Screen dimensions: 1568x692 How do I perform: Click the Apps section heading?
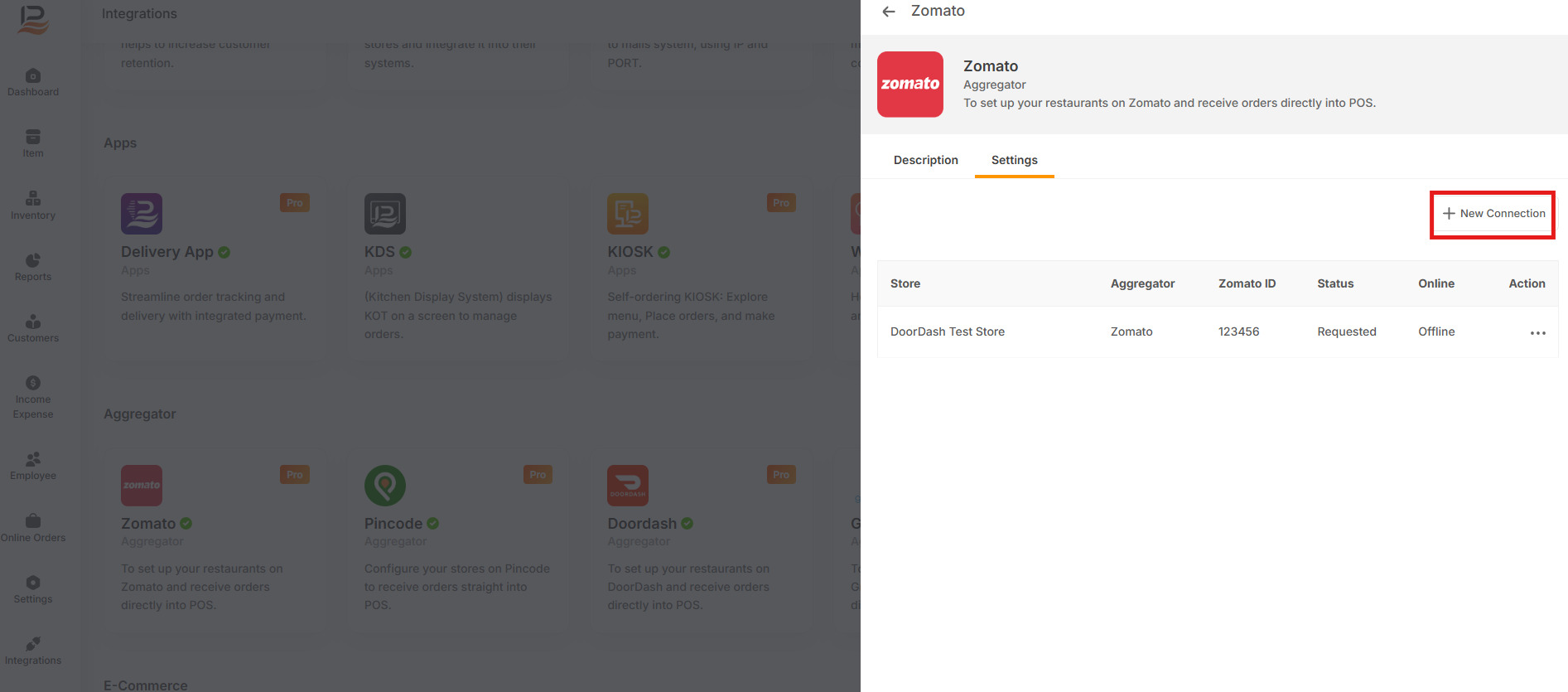(120, 143)
